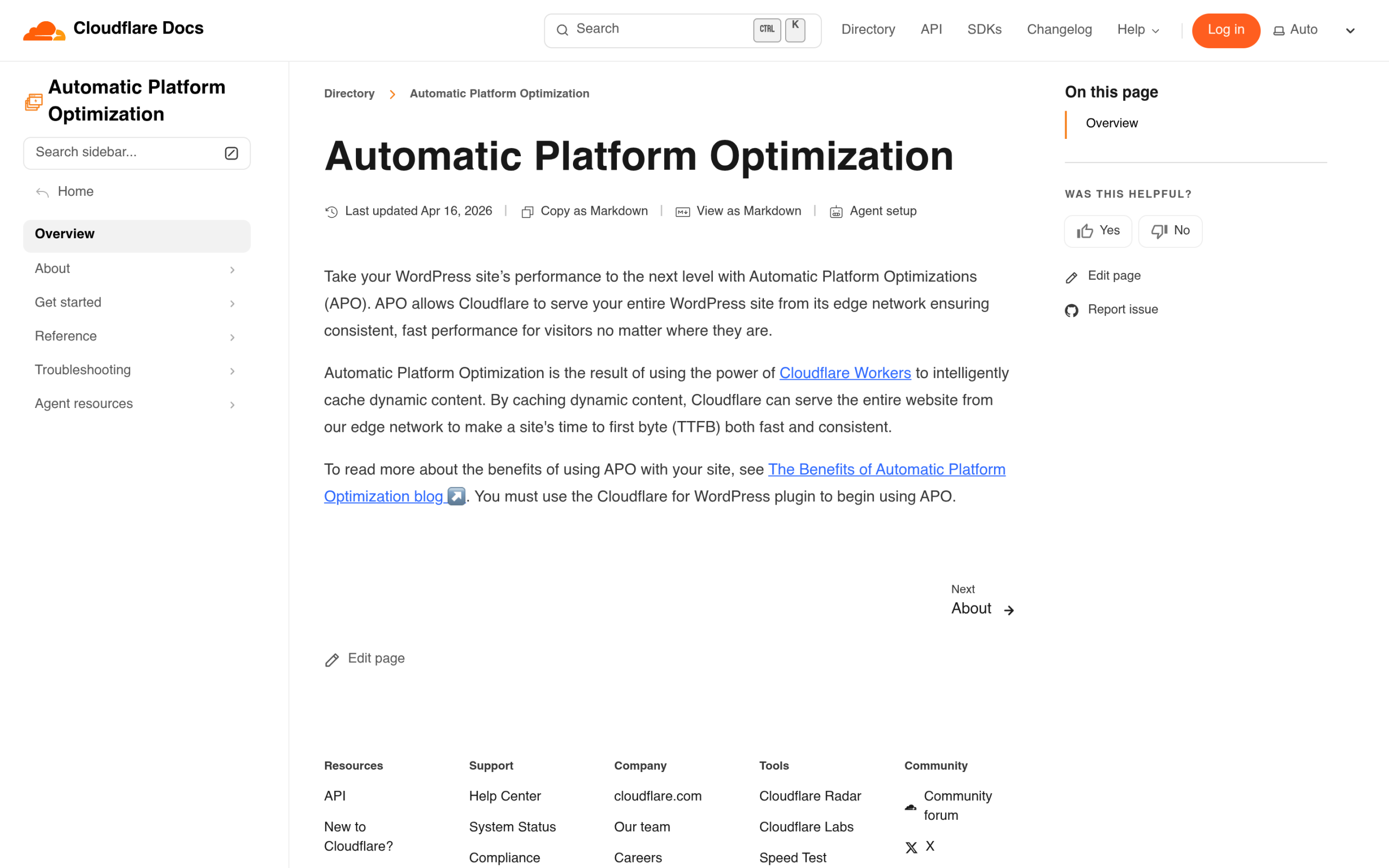Click the thumbs-up Yes icon

coord(1085,231)
